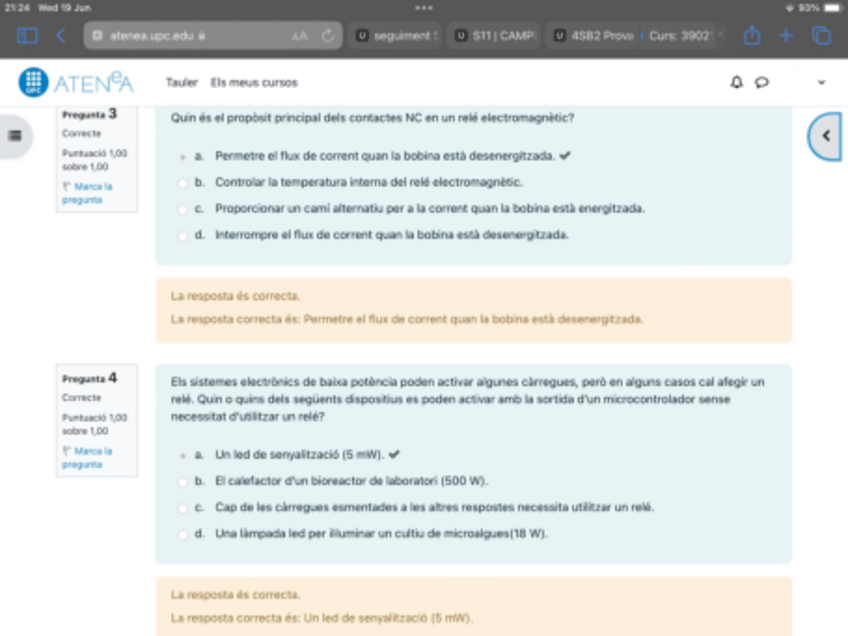Screen dimensions: 848x636
Task: Click 'Marca la pregunta' for Pregunta 3
Action: point(87,193)
